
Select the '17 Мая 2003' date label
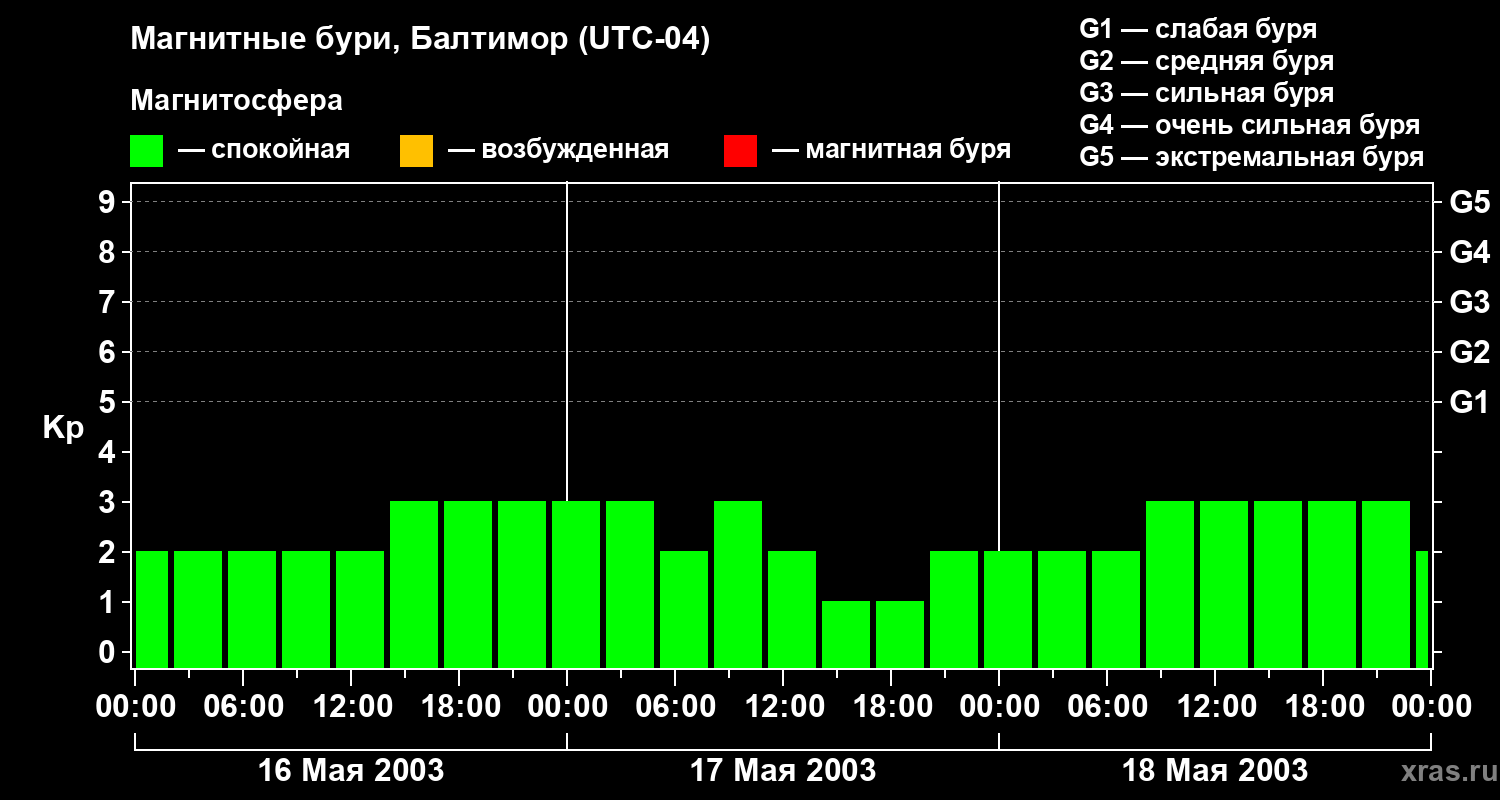pos(783,771)
